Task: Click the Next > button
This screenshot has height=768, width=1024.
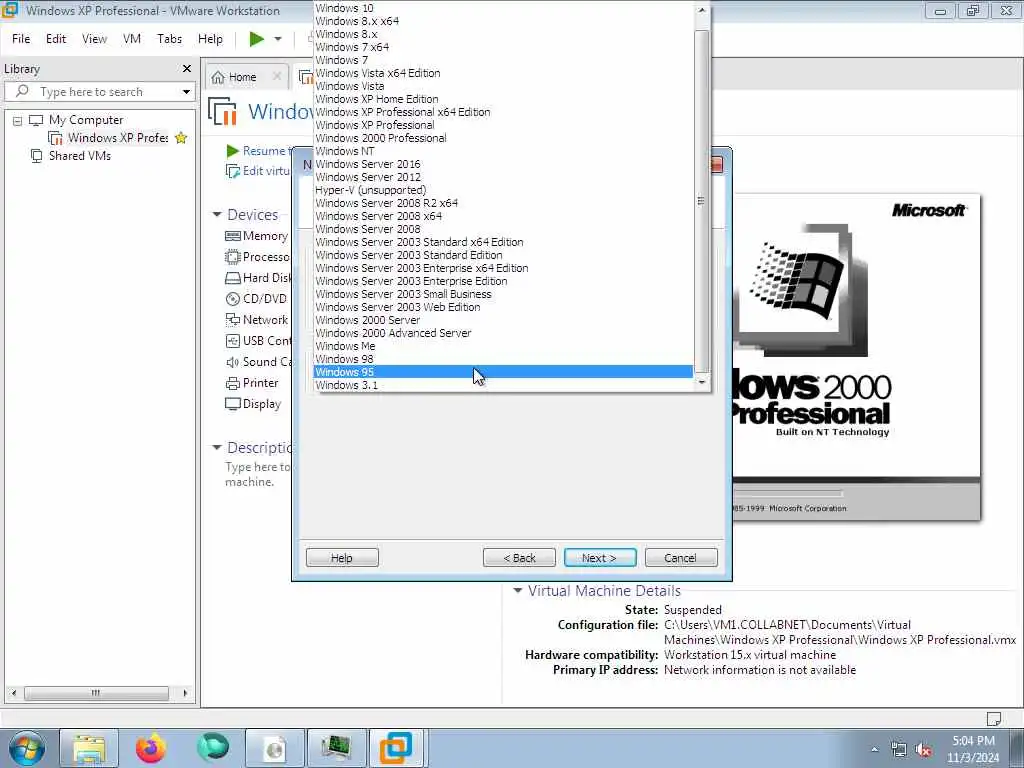Action: 600,558
